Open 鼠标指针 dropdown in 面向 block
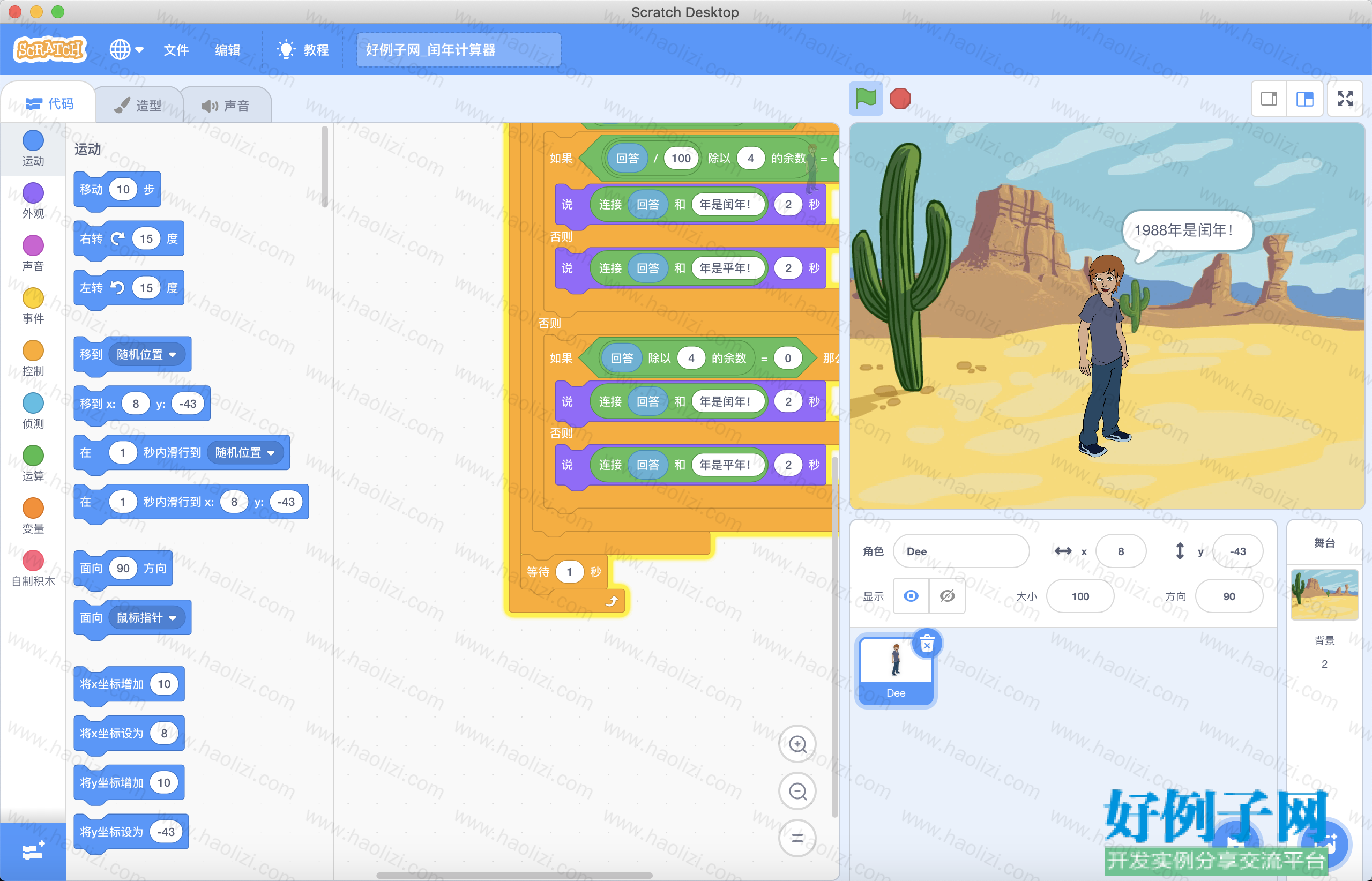Image resolution: width=1372 pixels, height=881 pixels. point(146,617)
